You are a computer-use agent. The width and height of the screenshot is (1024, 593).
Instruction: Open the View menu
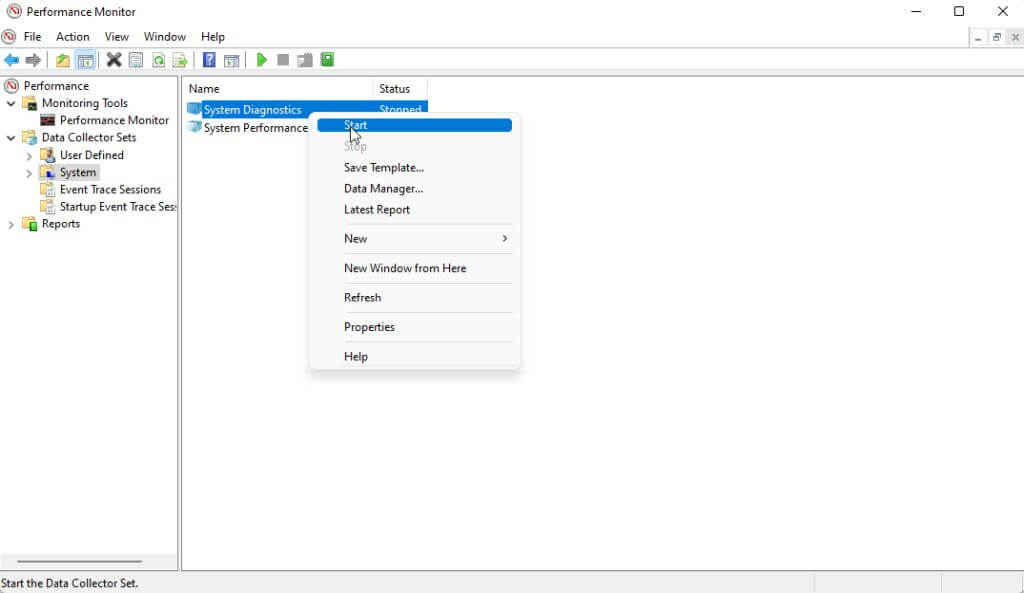[x=116, y=37]
